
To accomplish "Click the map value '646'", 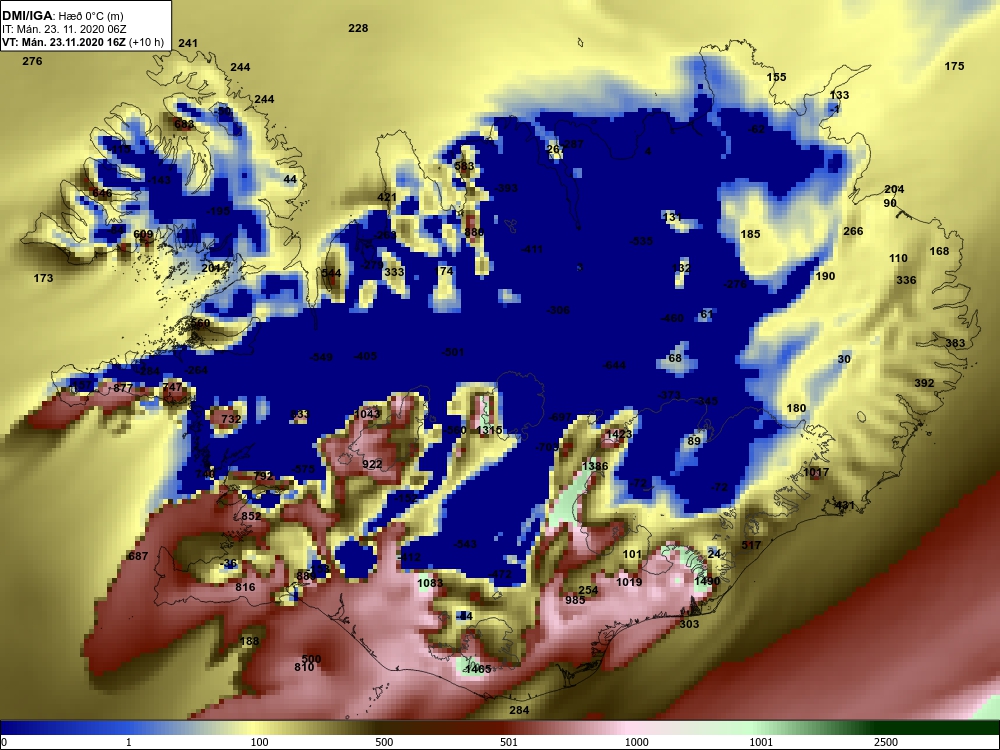I will (x=102, y=193).
